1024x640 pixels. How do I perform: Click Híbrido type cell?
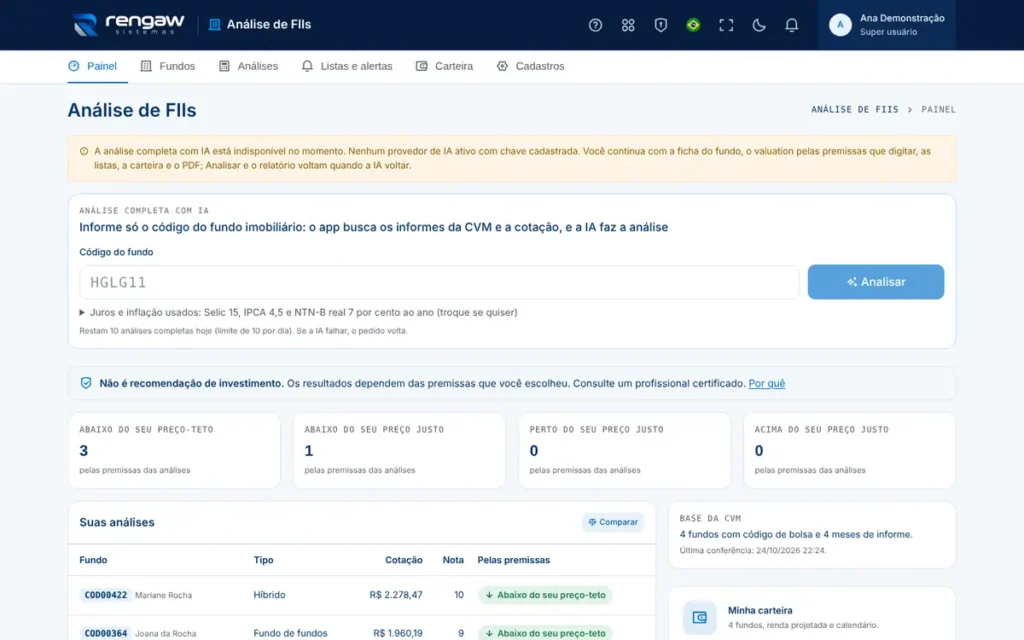pyautogui.click(x=269, y=595)
